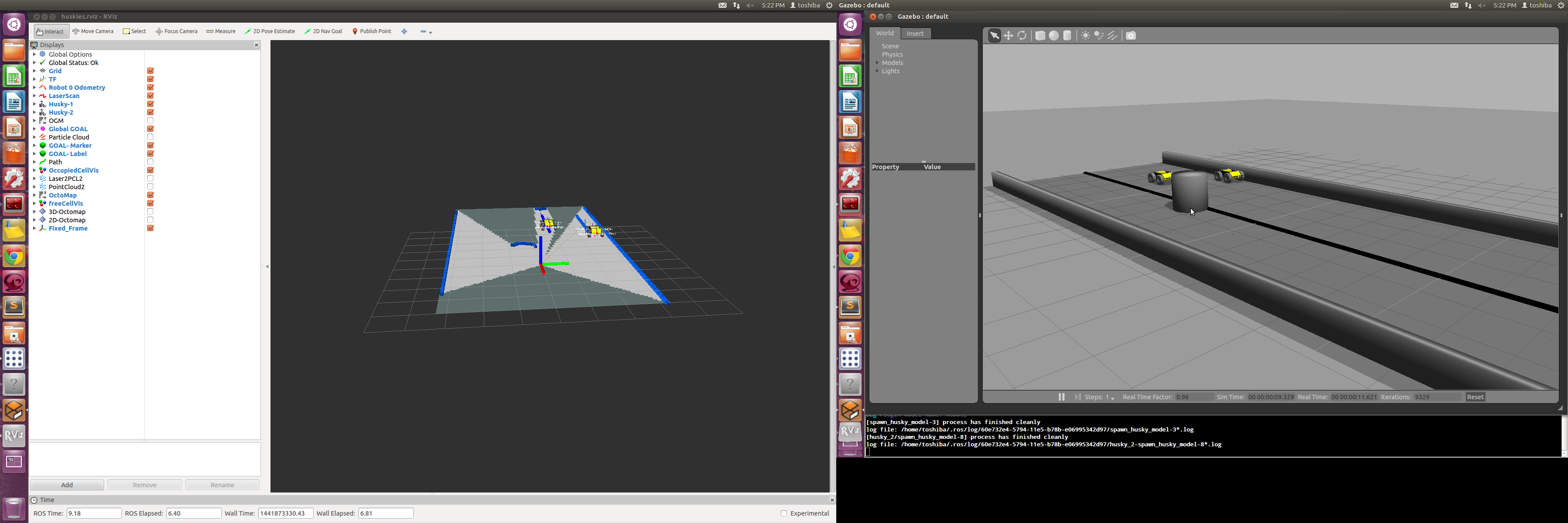Open Chrome from the left Ubuntu launcher

[14, 256]
